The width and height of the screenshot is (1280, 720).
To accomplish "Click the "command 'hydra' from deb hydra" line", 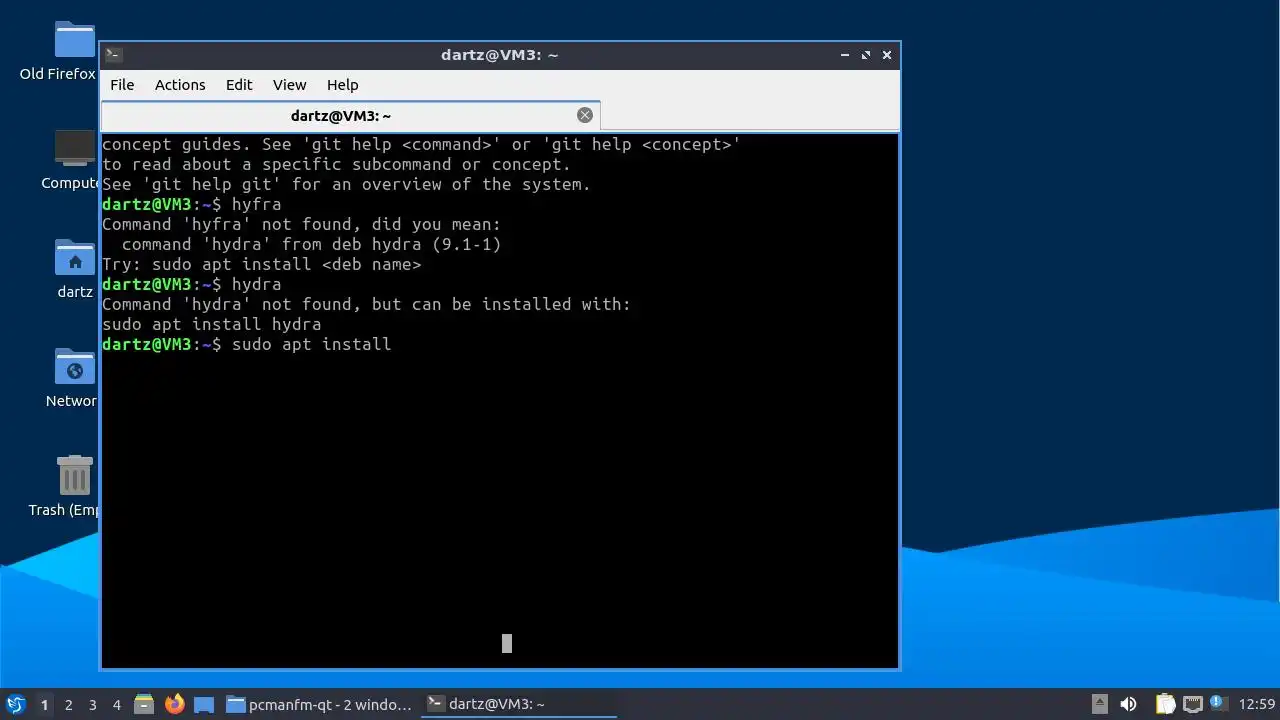I will point(311,244).
